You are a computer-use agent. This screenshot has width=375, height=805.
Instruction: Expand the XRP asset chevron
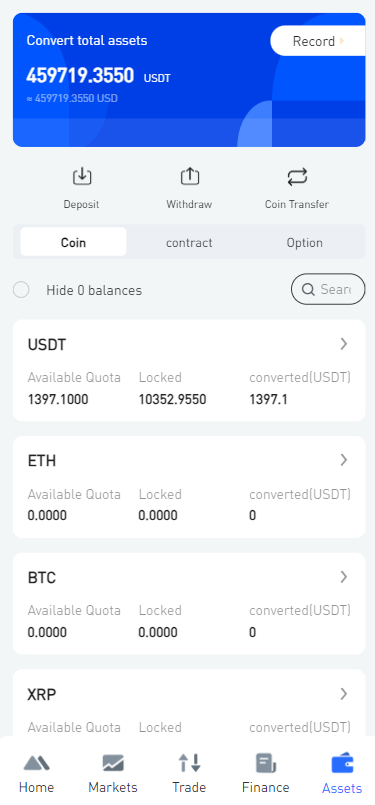[x=344, y=694]
